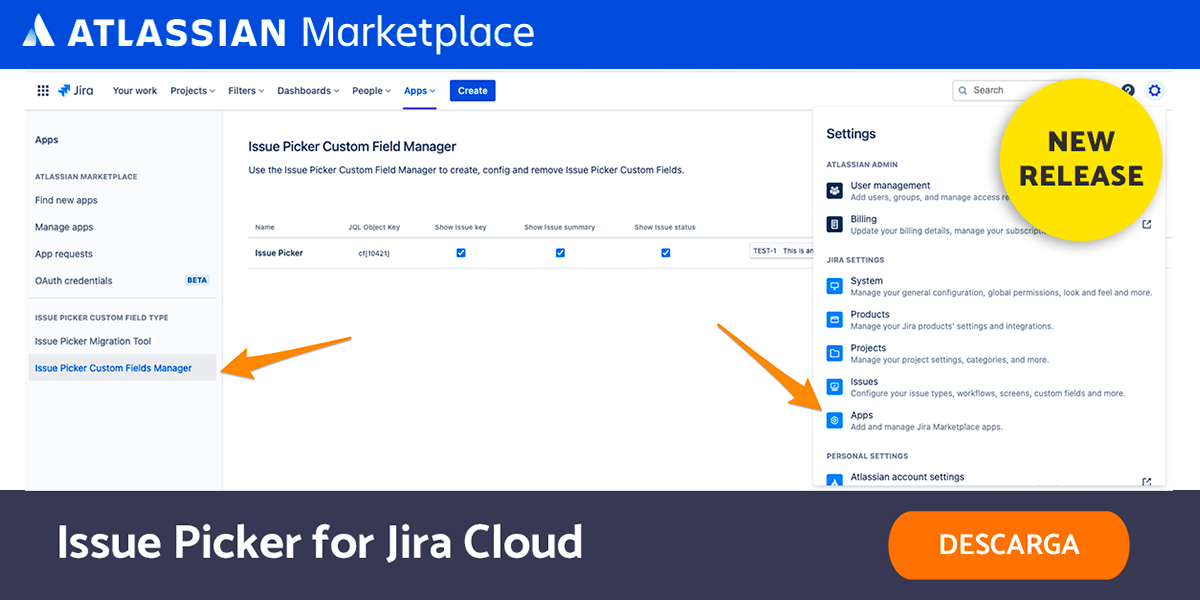Open the Jira app switcher grid icon
Screen dimensions: 1200x600
(43, 91)
